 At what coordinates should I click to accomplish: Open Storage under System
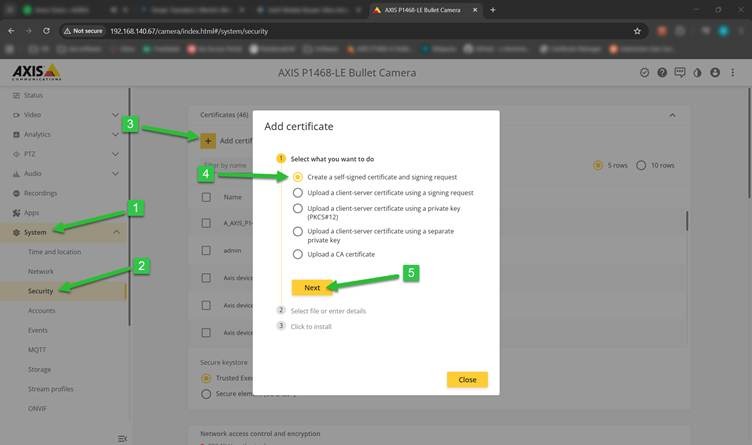[x=39, y=370]
